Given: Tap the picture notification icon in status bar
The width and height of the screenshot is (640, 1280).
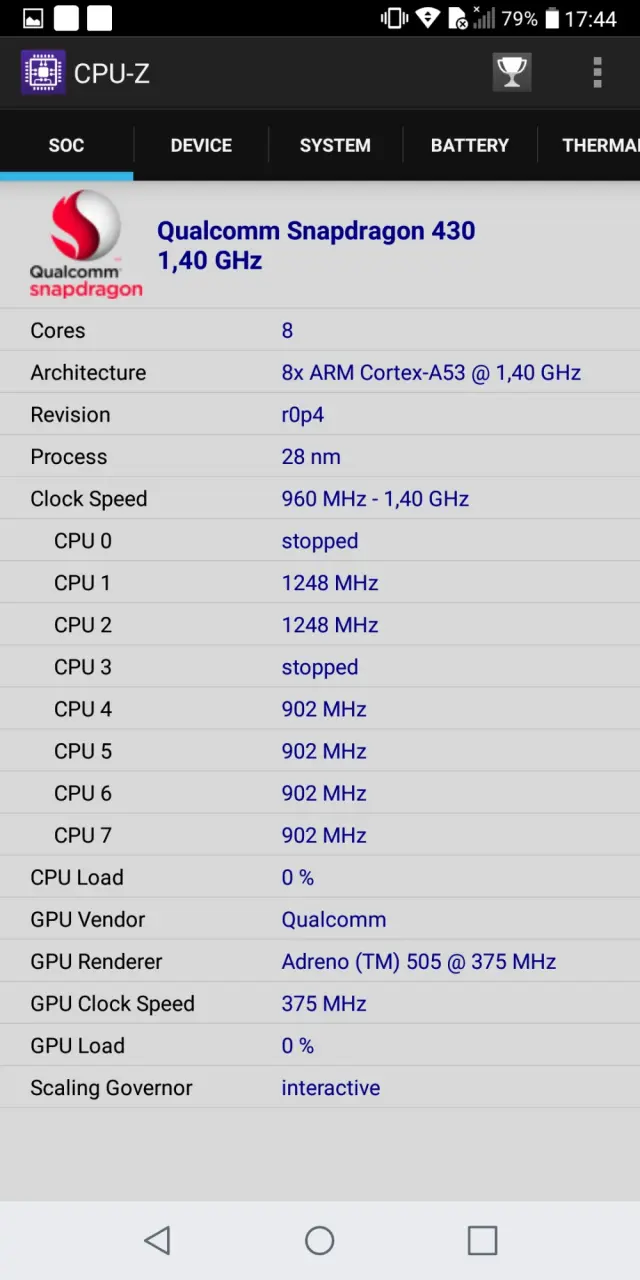Looking at the screenshot, I should [x=33, y=18].
